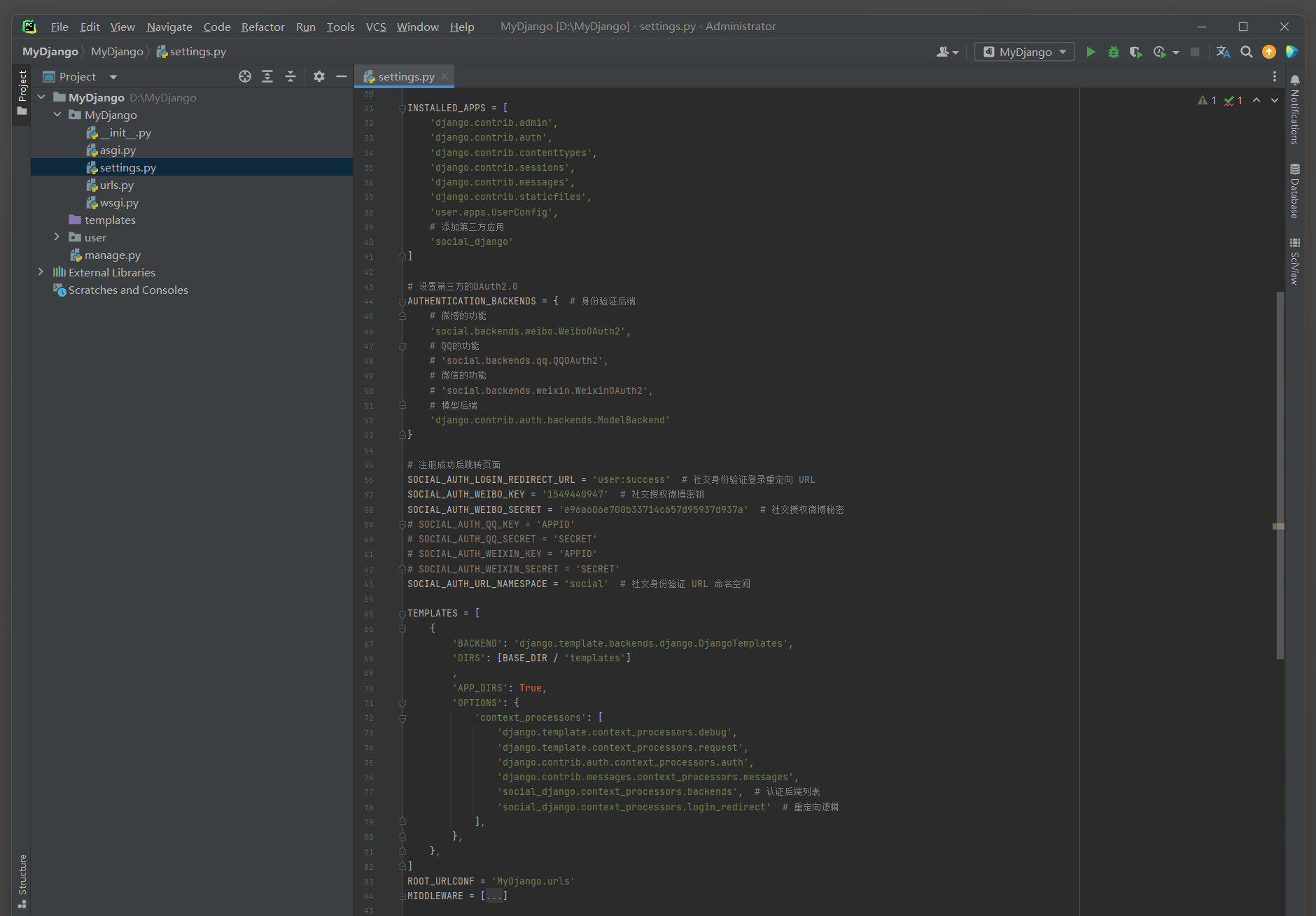Viewport: 1316px width, 916px height.
Task: Open the Structure tool window
Action: point(22,880)
